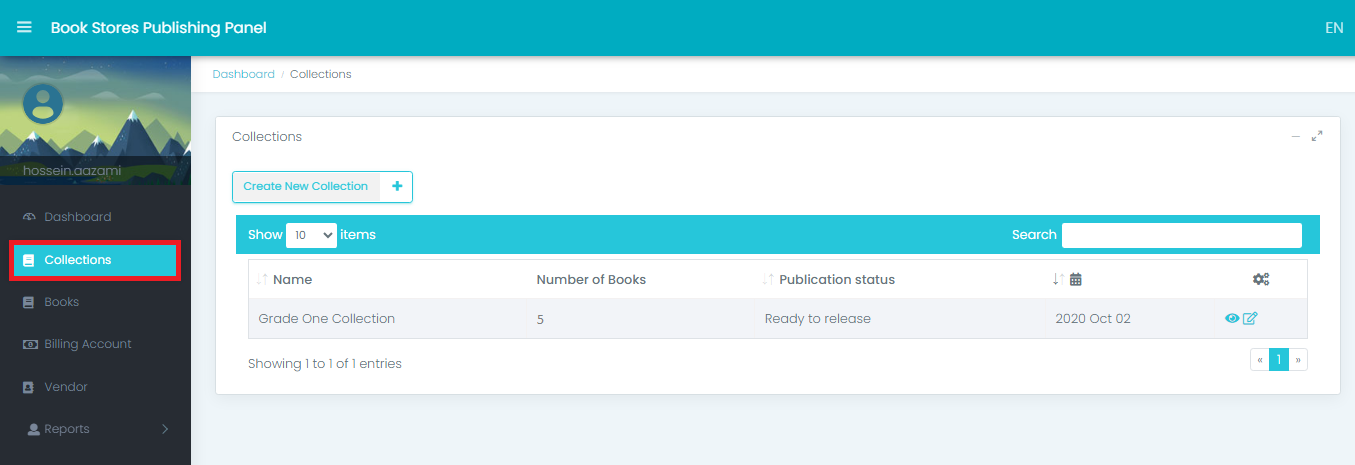The height and width of the screenshot is (465, 1355).
Task: Click the 2020 Oct 02 date cell
Action: coord(1093,319)
